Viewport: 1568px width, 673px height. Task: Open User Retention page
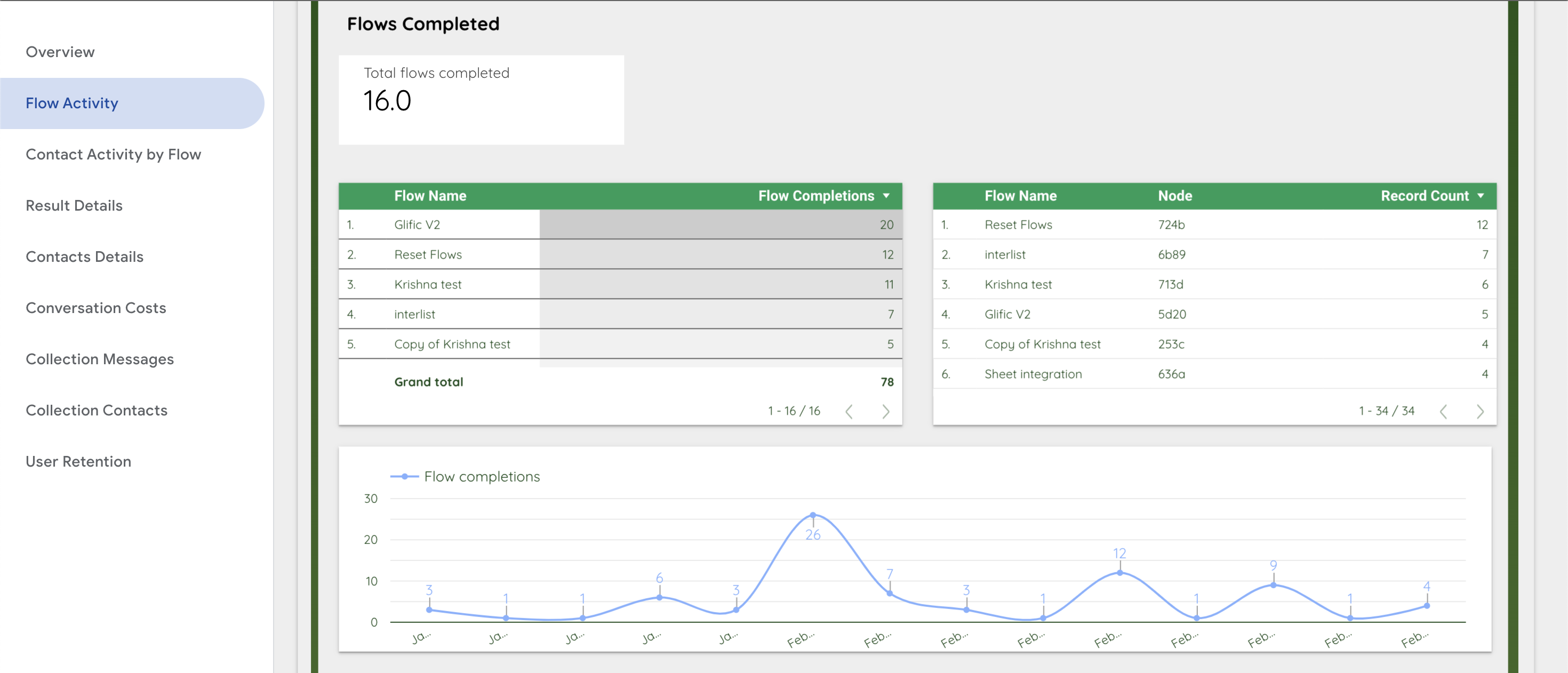(78, 461)
